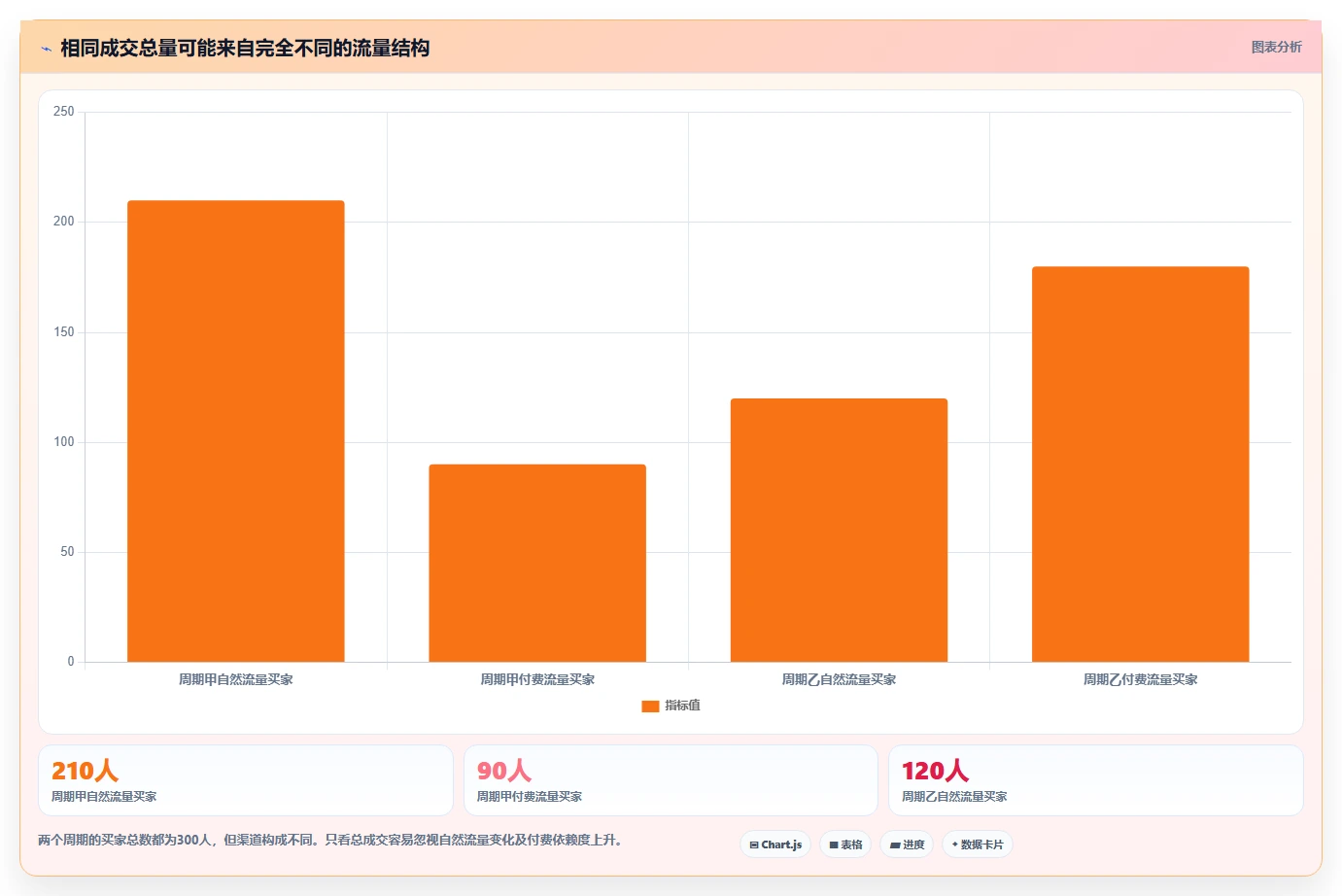1342x896 pixels.
Task: Click the y-axis value 150
Action: click(64, 332)
